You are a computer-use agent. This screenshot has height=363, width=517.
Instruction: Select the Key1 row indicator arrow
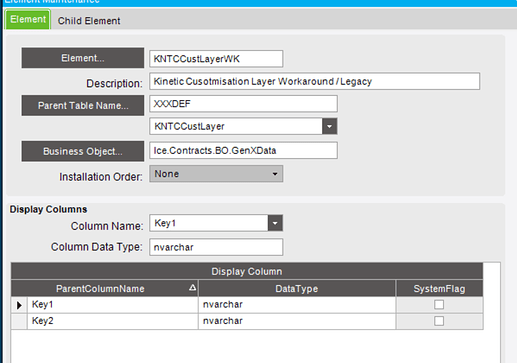click(19, 305)
